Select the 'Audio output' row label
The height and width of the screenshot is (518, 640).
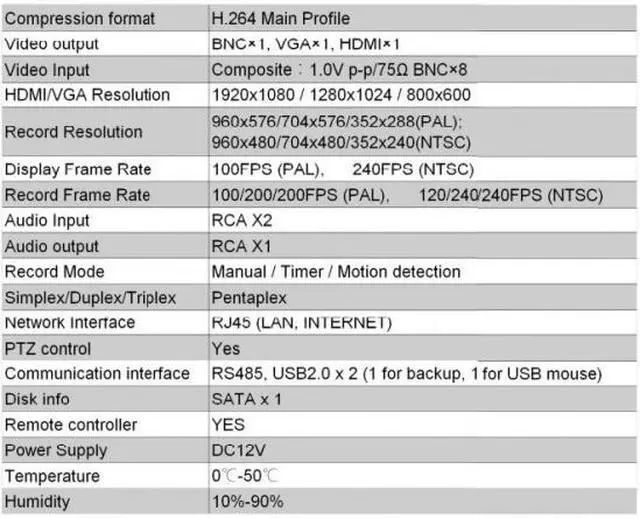[x=53, y=246]
